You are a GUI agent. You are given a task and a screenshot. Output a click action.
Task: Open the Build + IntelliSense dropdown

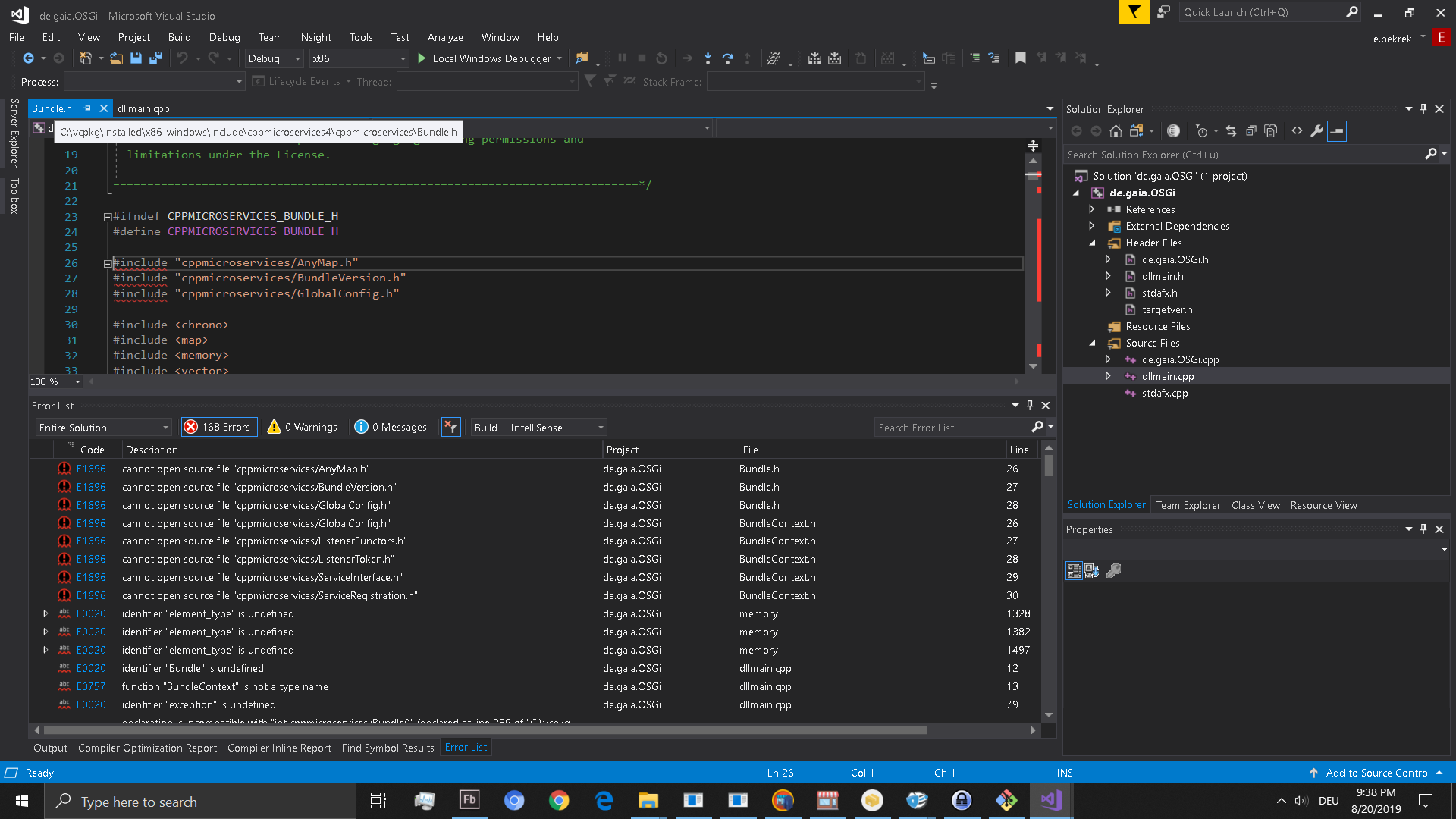[537, 427]
